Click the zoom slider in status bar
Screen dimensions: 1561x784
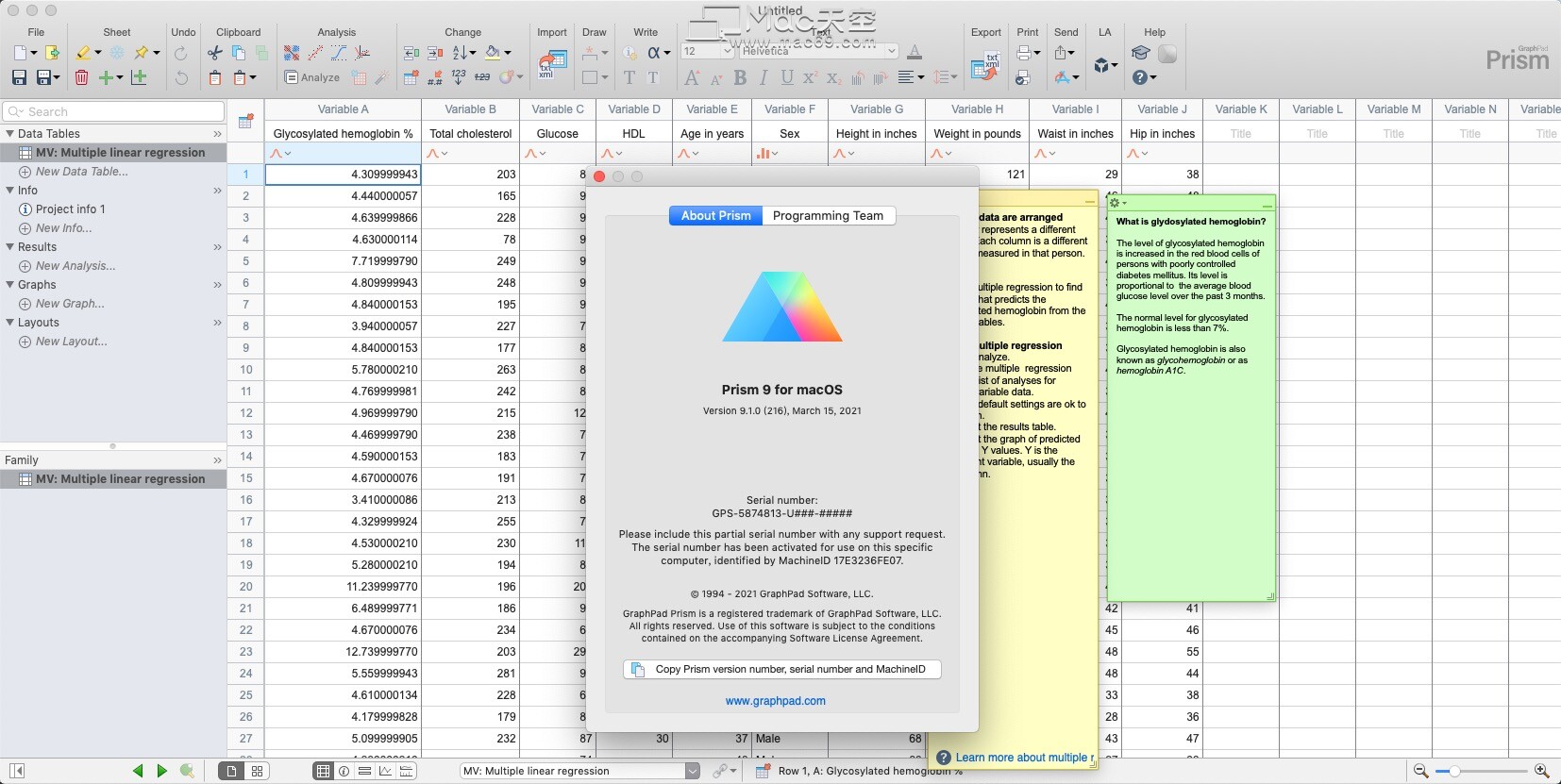[1482, 771]
